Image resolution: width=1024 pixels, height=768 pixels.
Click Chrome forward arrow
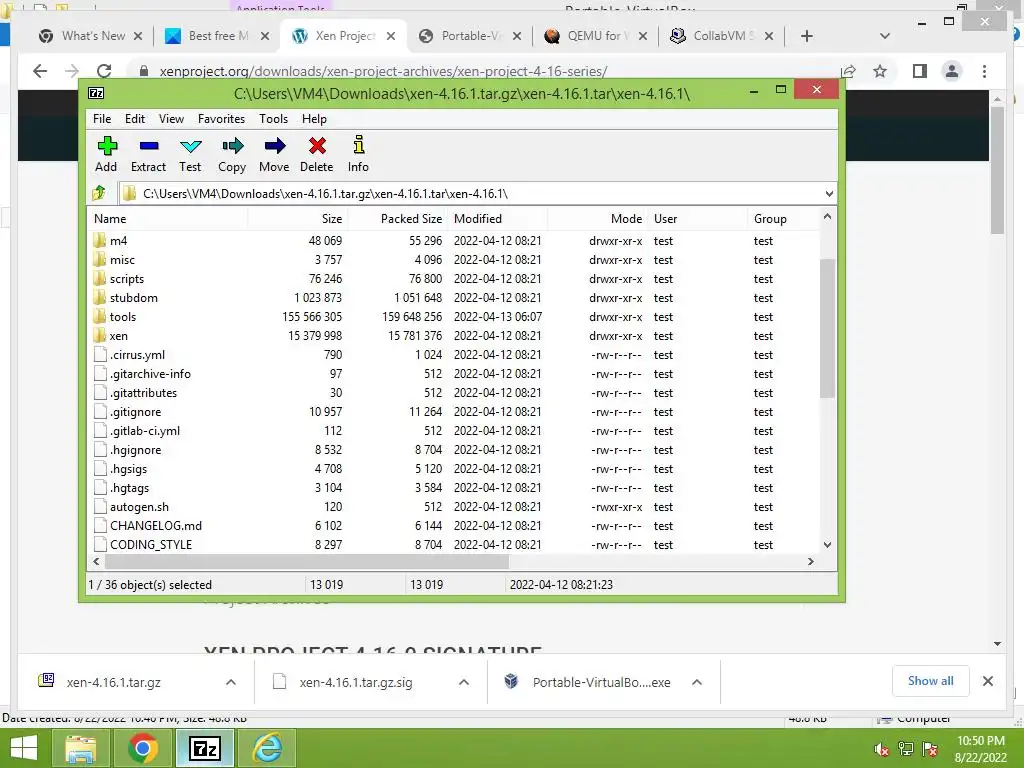[72, 71]
